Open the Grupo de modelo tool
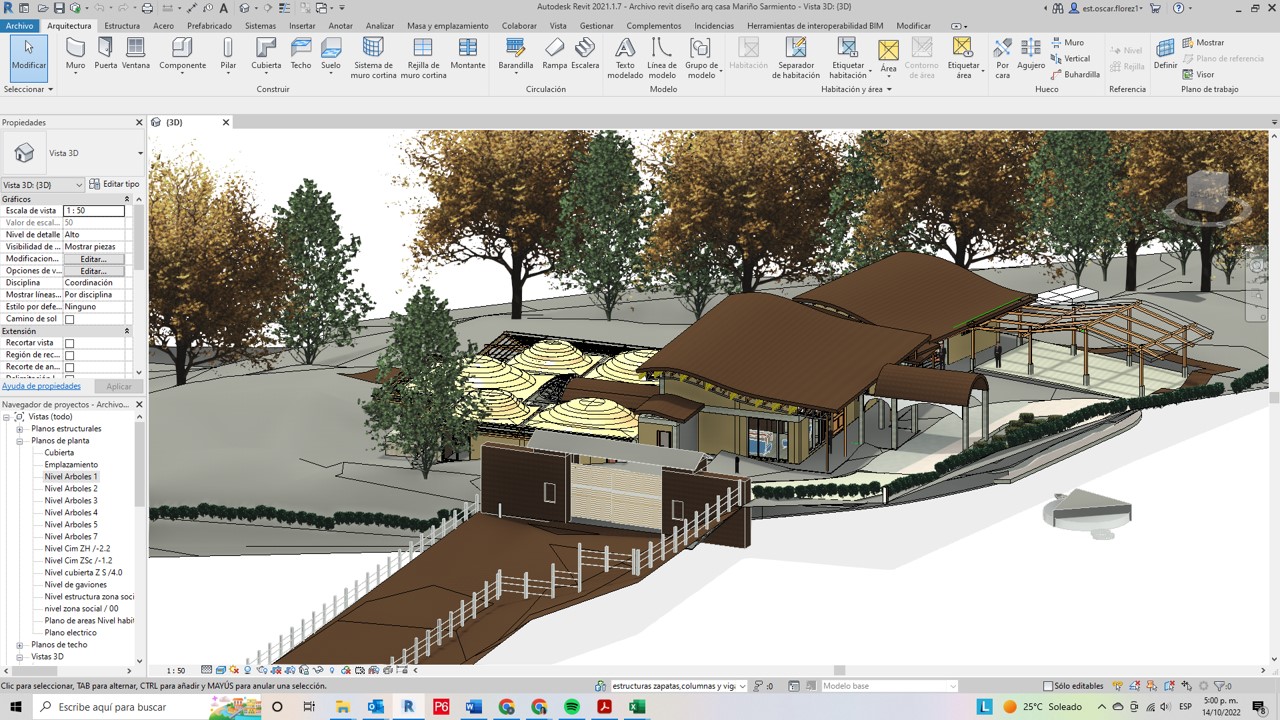Screen dimensions: 1280x720 701,58
